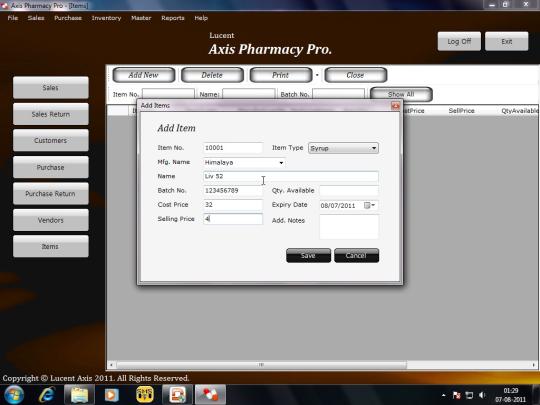This screenshot has height=405, width=540.
Task: Click the Add. Notes text area
Action: coord(349,227)
